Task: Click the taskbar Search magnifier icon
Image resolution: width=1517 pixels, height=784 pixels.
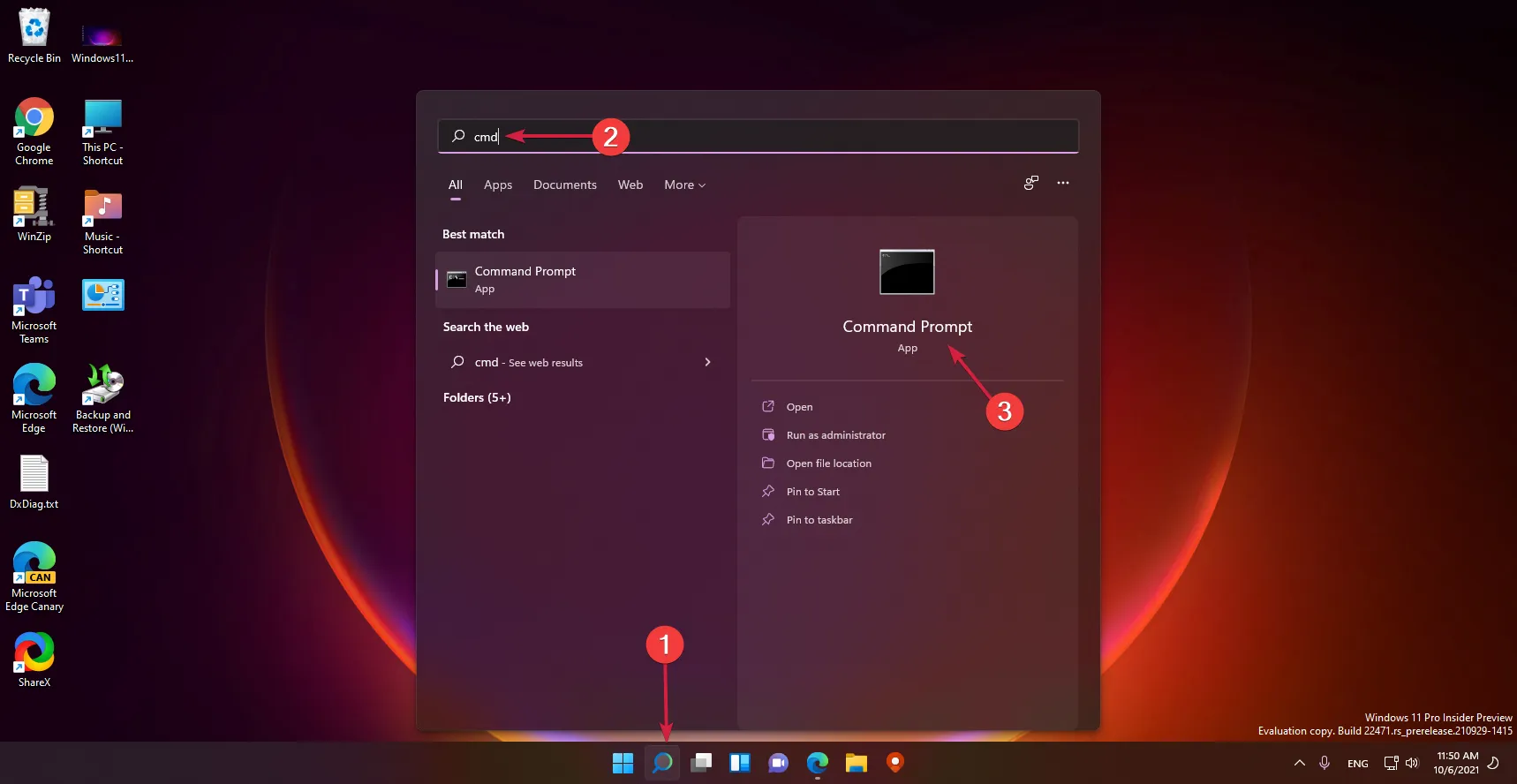Action: (662, 762)
